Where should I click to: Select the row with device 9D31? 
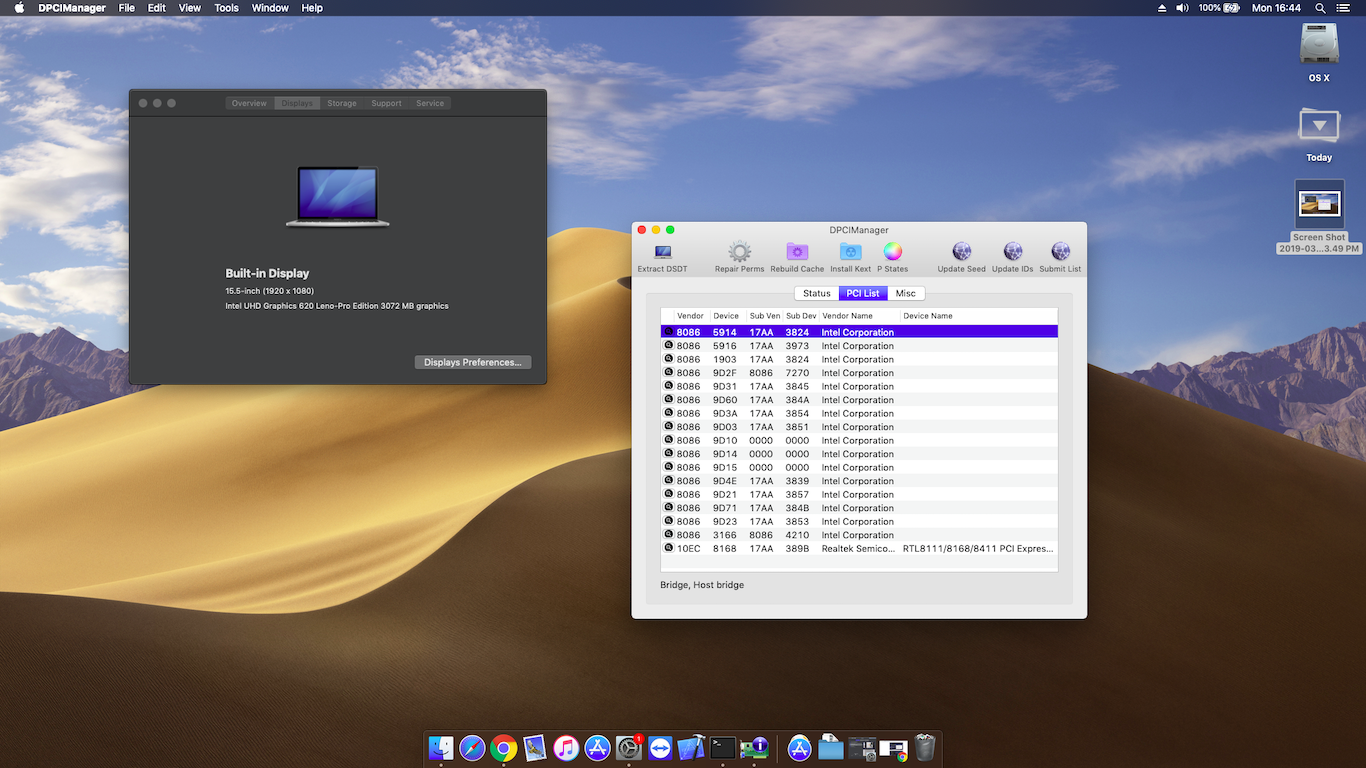point(859,386)
